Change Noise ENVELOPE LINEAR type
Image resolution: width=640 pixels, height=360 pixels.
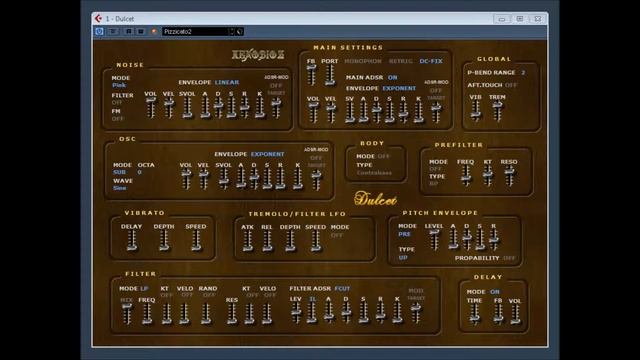(x=227, y=82)
